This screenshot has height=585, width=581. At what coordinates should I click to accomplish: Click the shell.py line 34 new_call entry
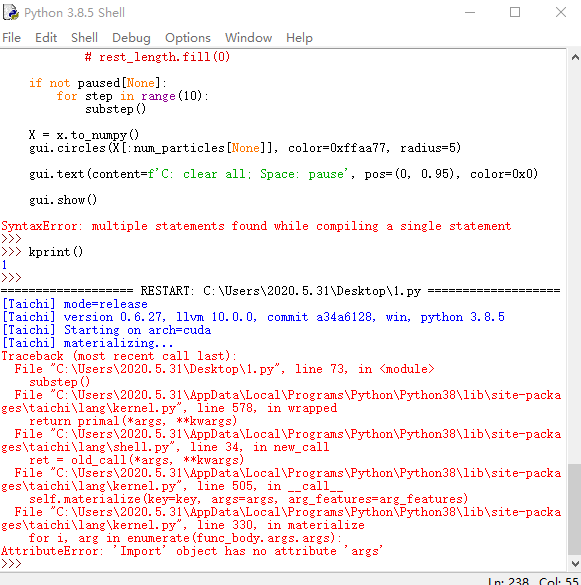coord(281,441)
